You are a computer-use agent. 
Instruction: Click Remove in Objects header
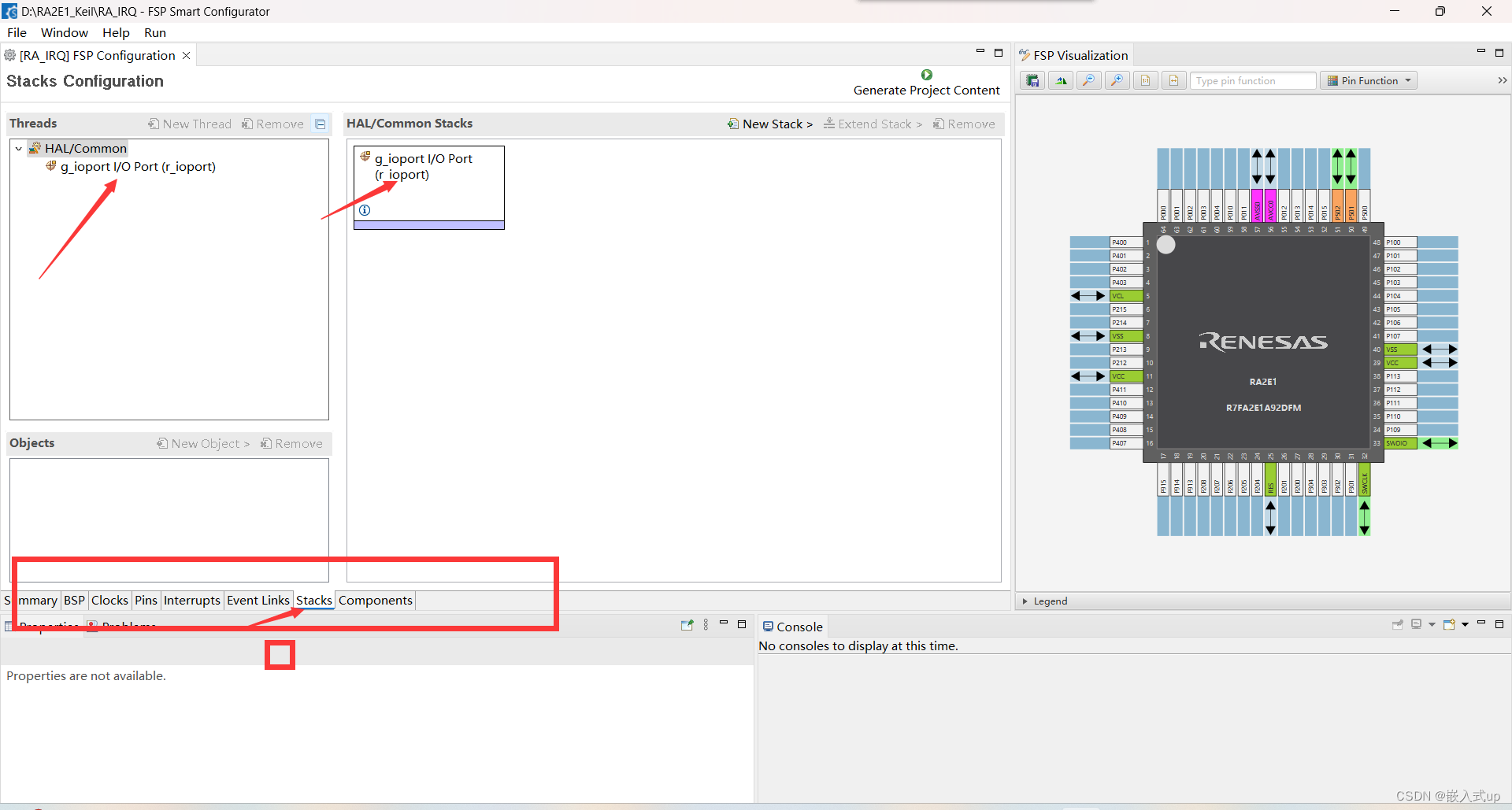click(x=291, y=444)
